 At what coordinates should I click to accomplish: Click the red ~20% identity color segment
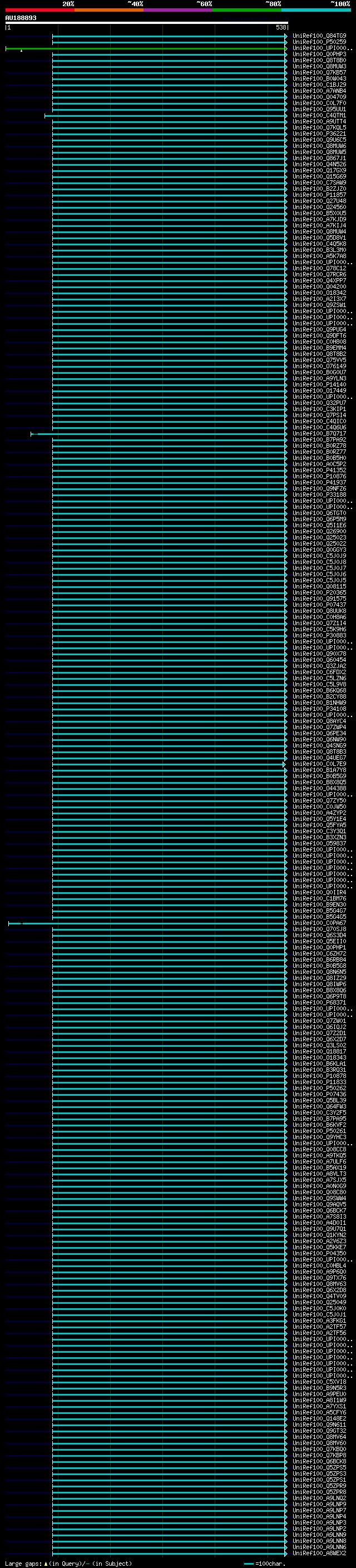pos(39,10)
